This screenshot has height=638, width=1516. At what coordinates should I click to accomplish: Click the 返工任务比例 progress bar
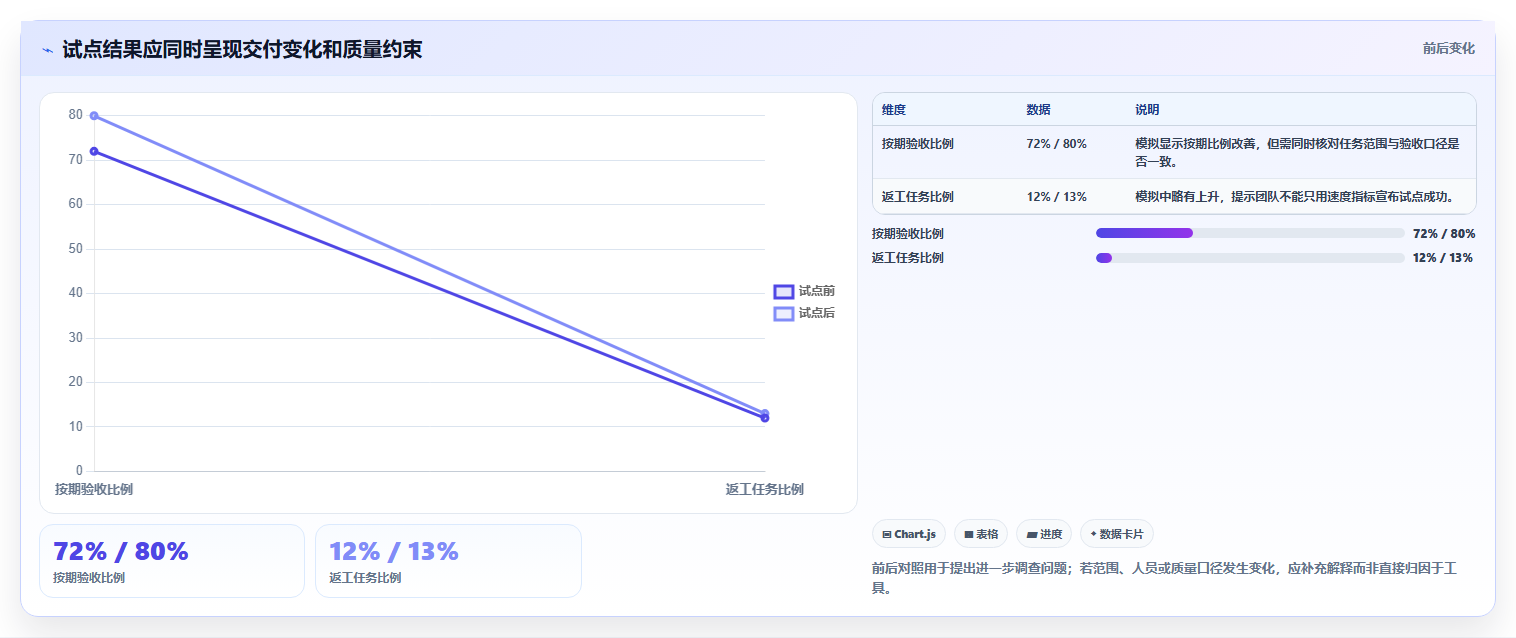(1250, 258)
